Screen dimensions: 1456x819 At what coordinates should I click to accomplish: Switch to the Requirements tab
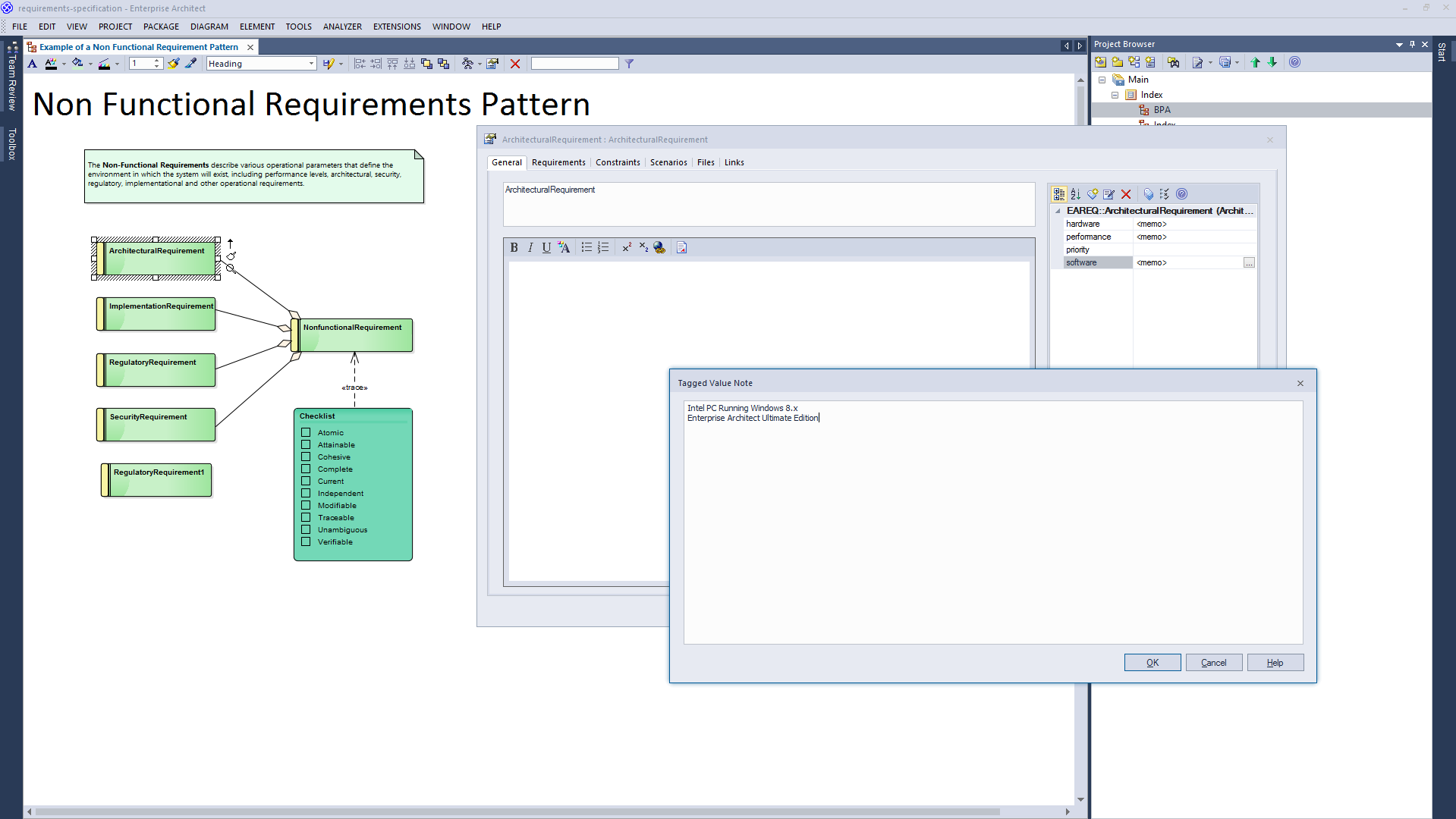558,162
